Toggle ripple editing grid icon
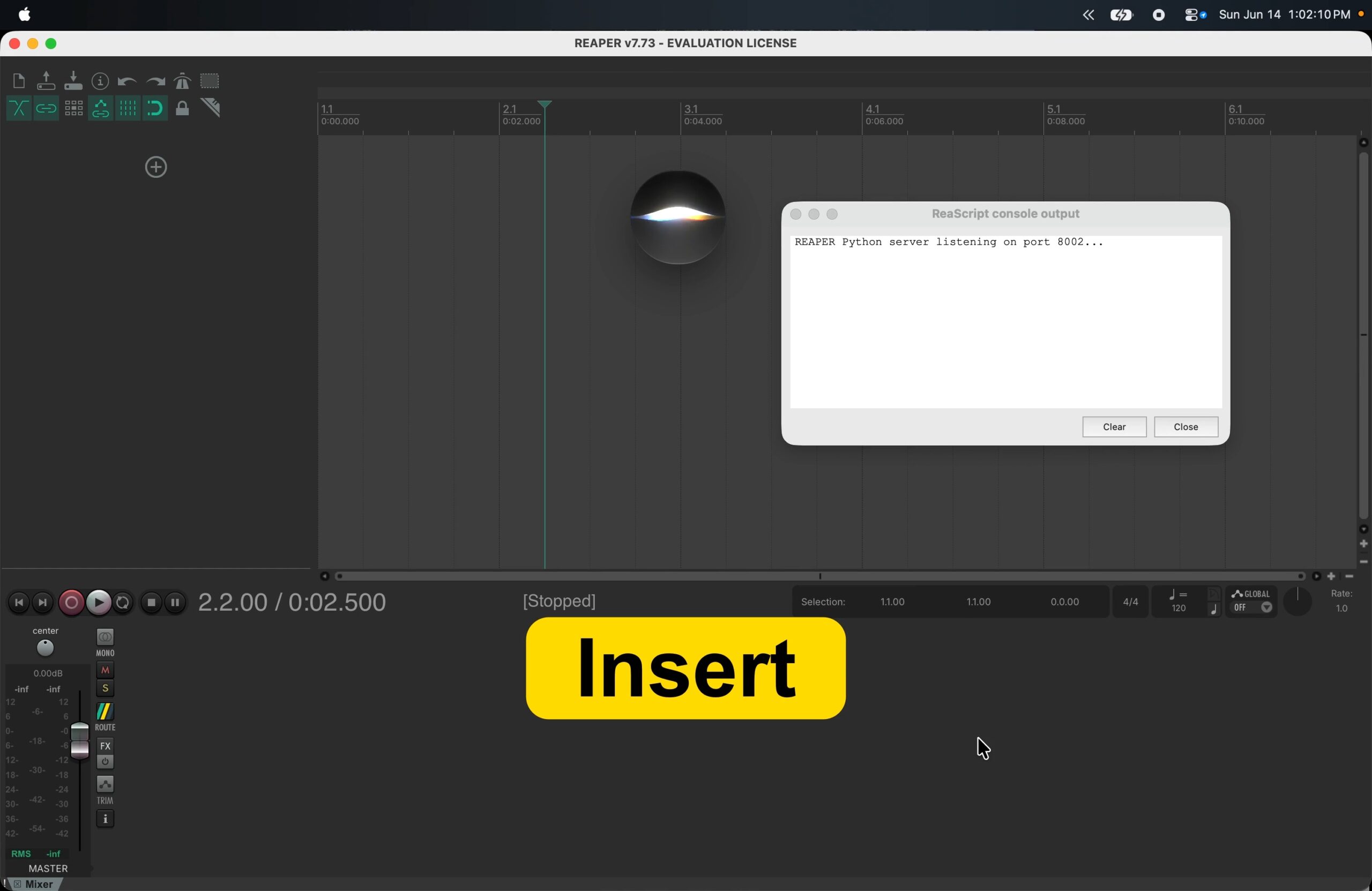Viewport: 1372px width, 891px height. click(x=74, y=108)
